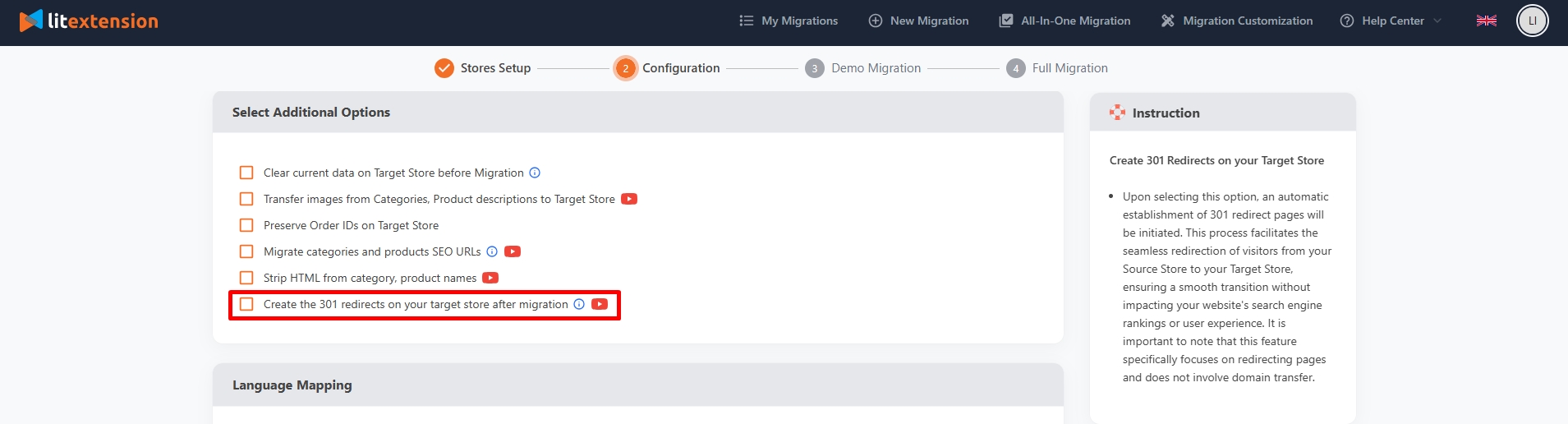Image resolution: width=1568 pixels, height=424 pixels.
Task: Click 'Strip HTML from category, product names' label
Action: [370, 278]
